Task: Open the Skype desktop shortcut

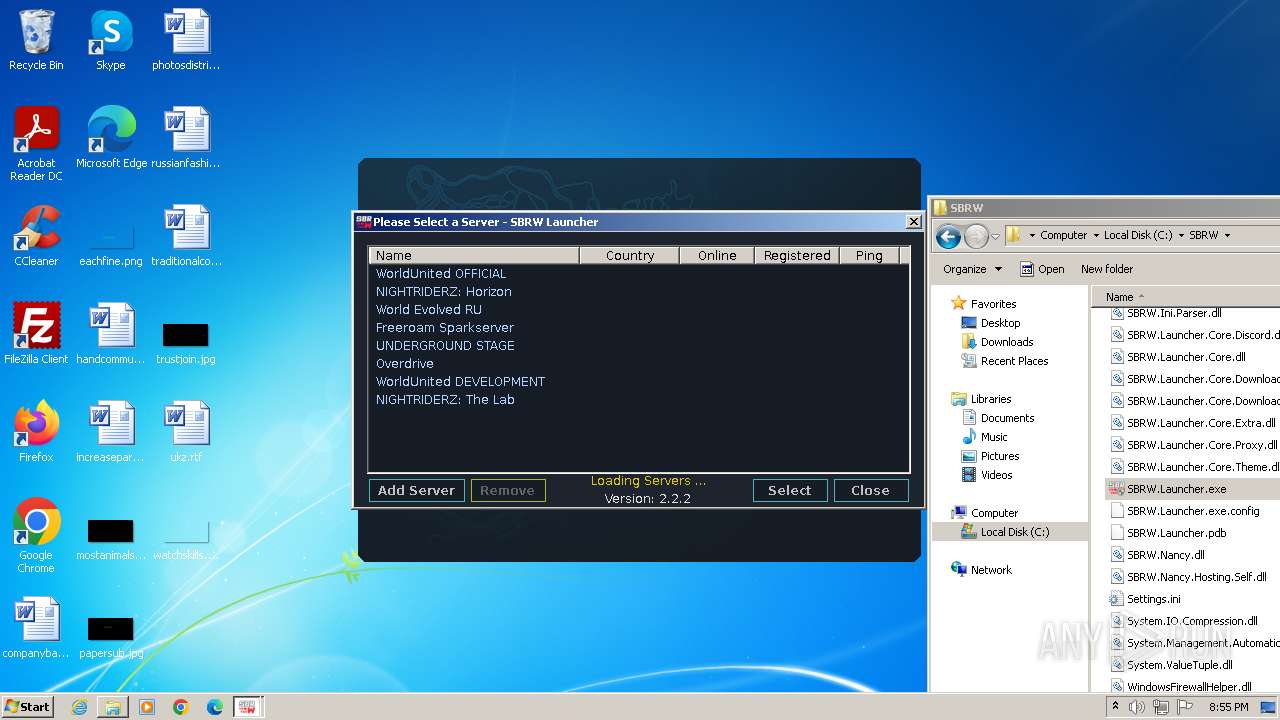Action: point(110,40)
